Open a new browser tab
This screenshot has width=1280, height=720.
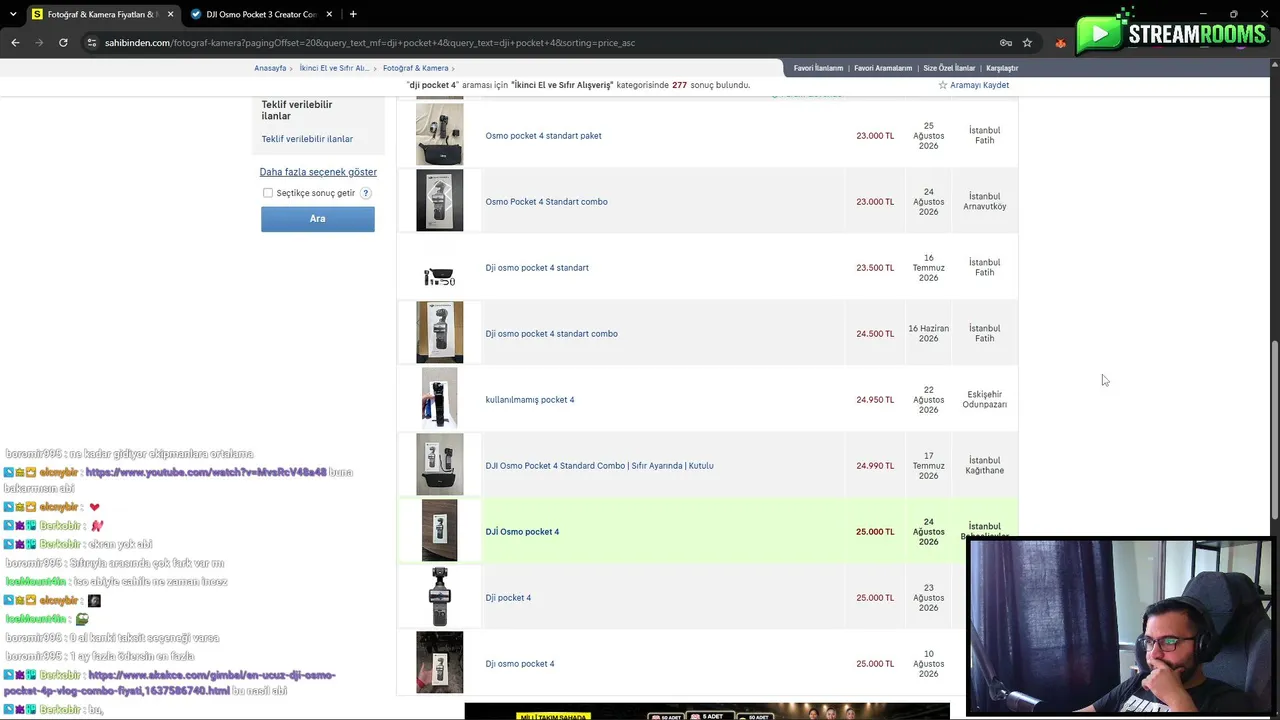click(353, 14)
